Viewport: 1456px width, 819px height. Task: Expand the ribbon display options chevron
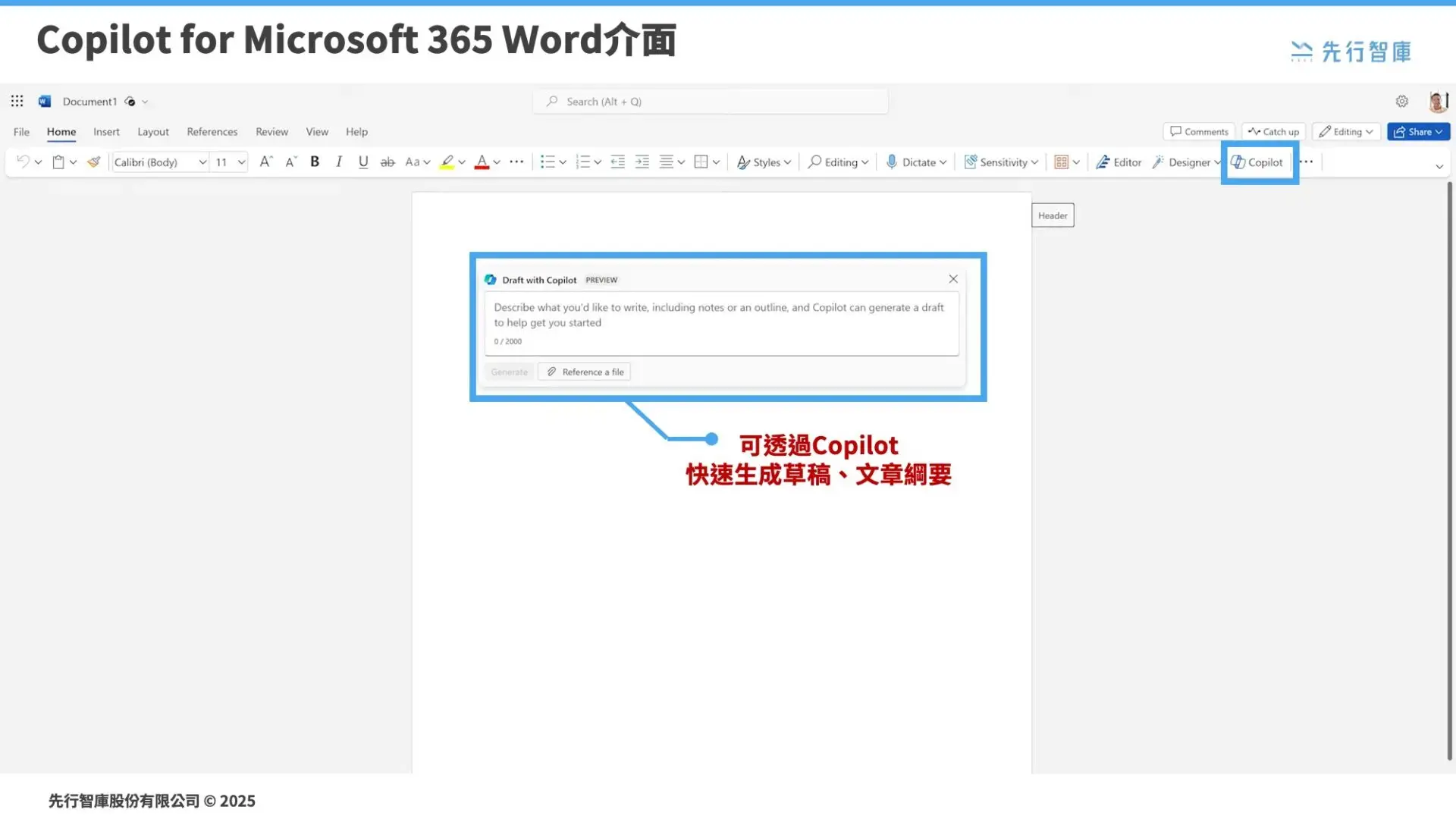[1439, 166]
